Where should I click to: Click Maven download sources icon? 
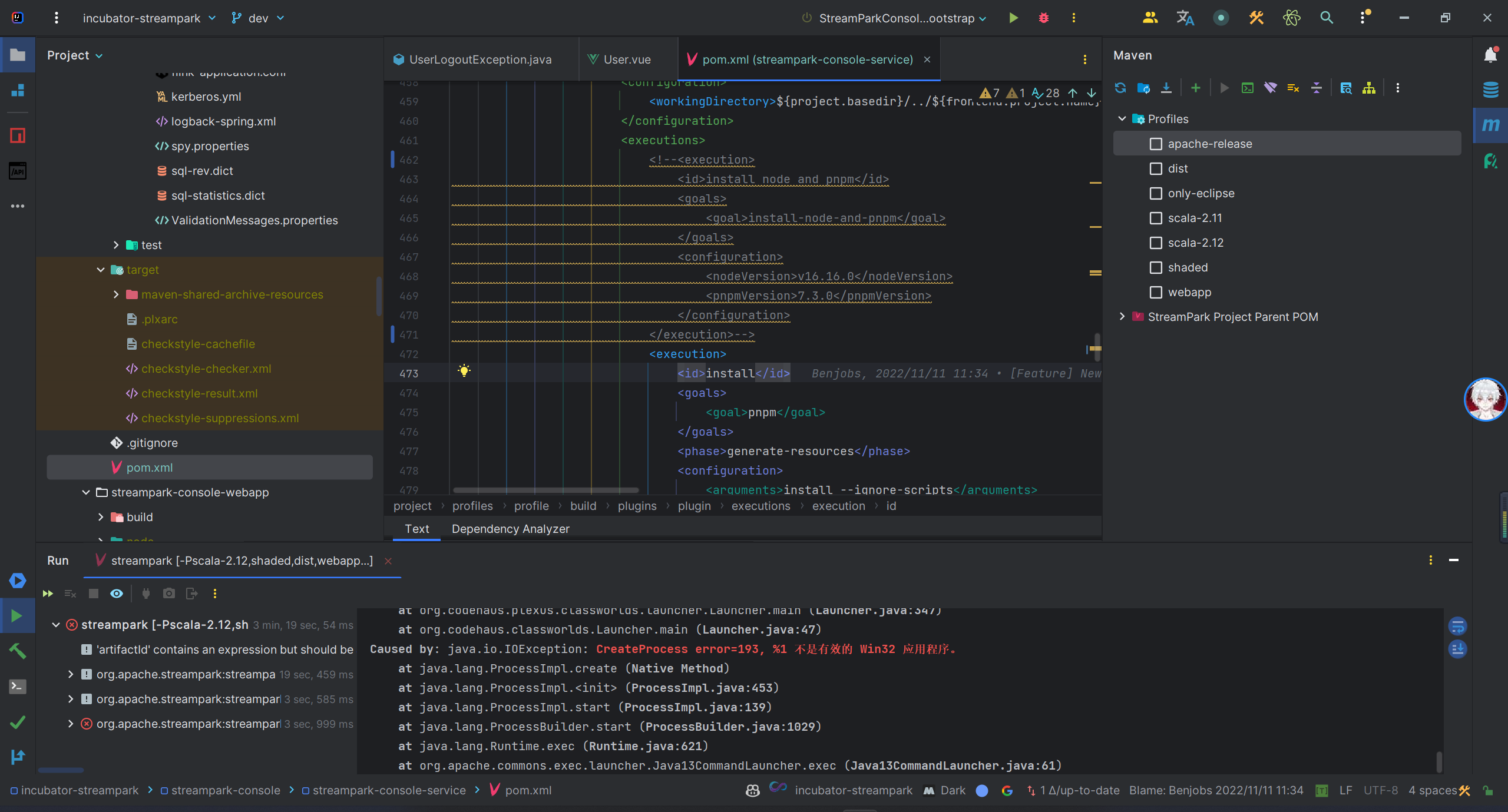pos(1166,88)
